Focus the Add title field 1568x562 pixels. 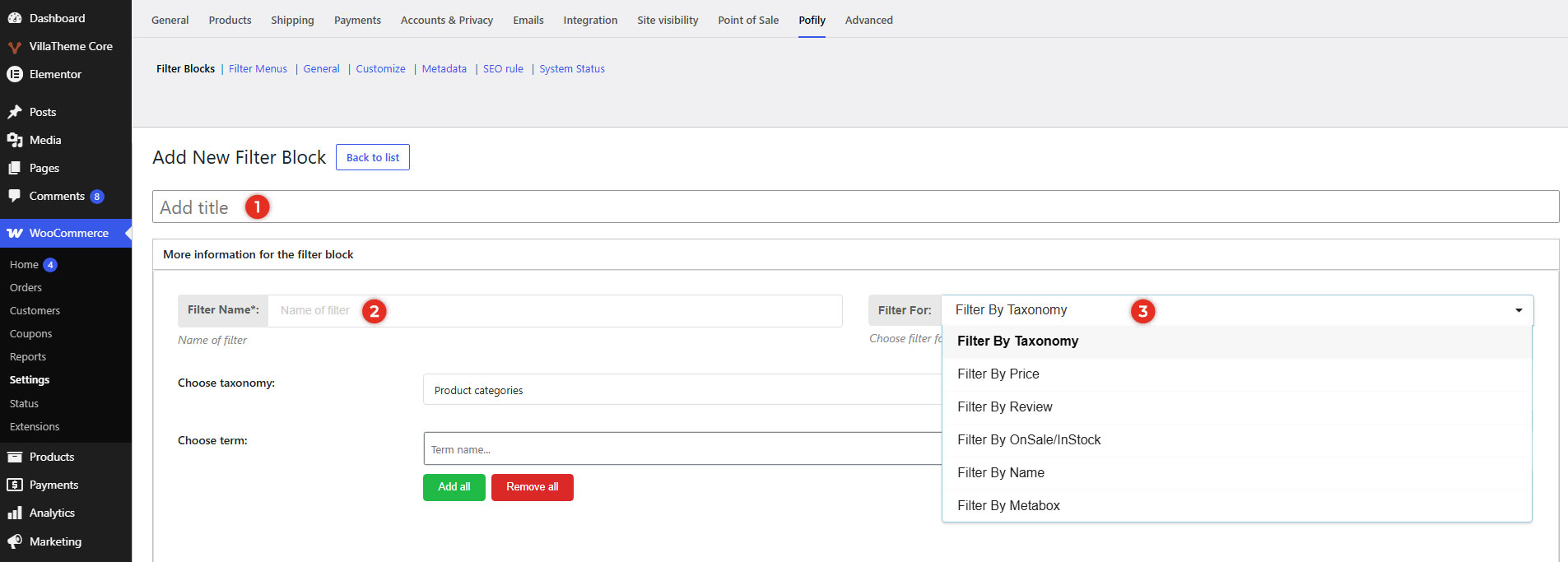855,207
